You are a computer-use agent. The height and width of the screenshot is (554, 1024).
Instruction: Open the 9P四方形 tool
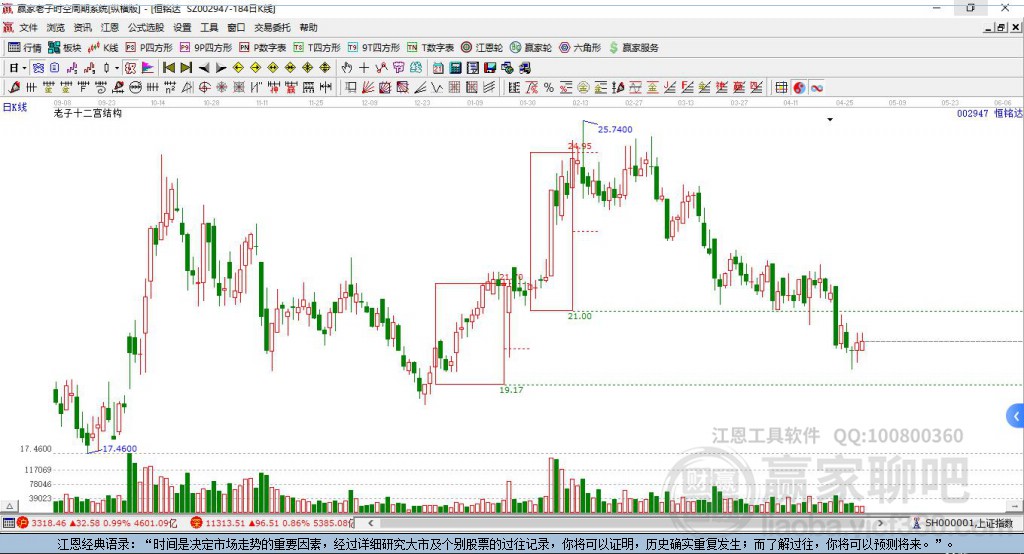point(206,48)
